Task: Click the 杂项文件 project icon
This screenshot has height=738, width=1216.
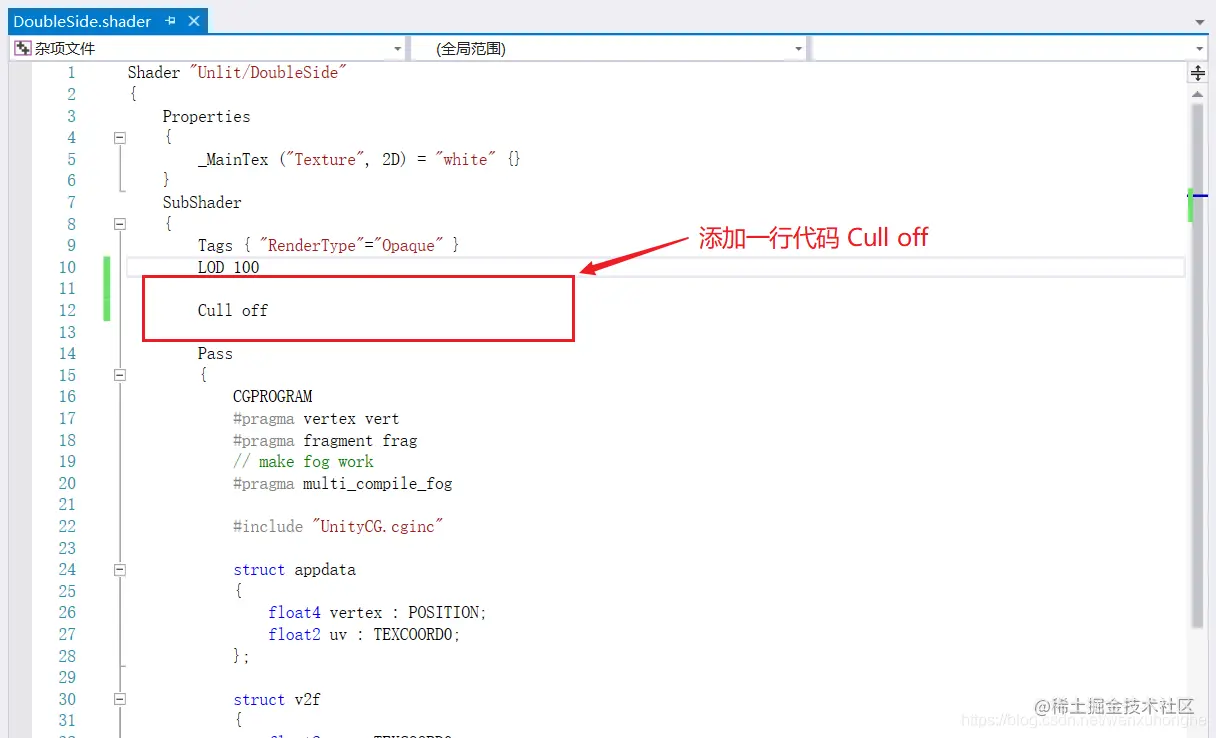Action: click(22, 48)
